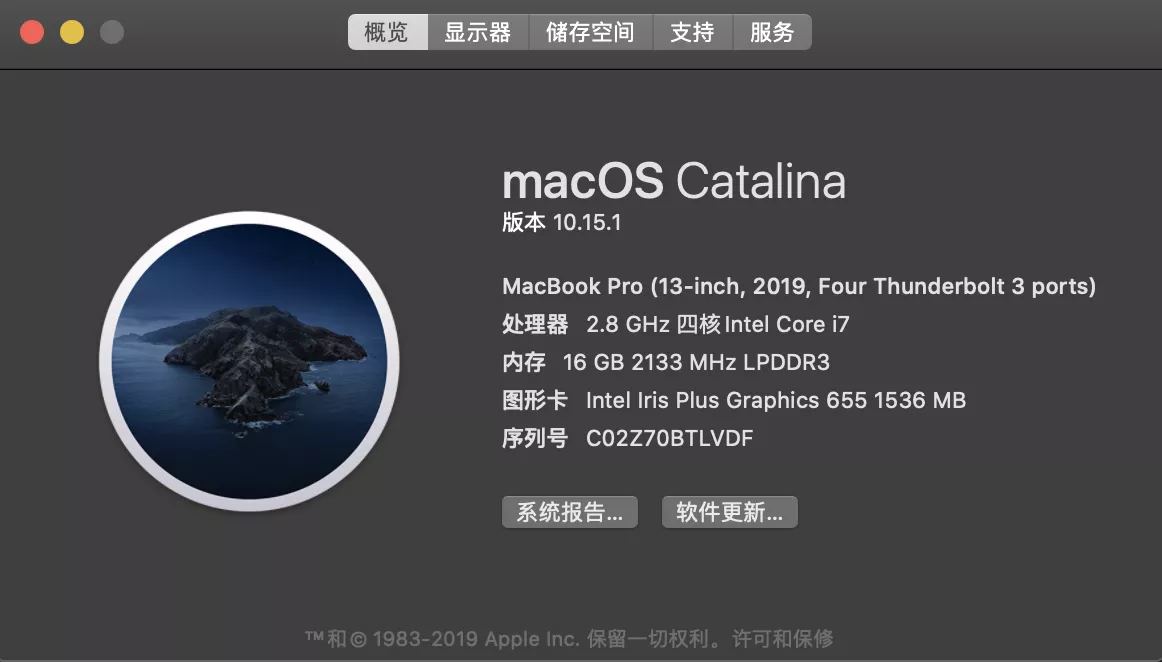Click the macOS Catalina title text
Screen dimensions: 1162x662
pos(674,181)
